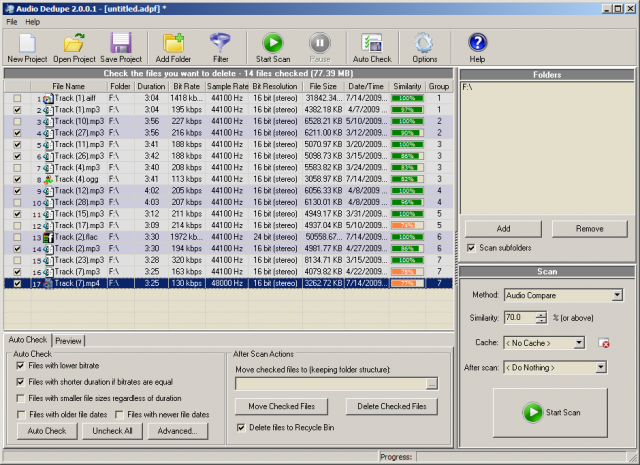Sort list by Similarity column header
Viewport: 640px width, 465px height.
click(407, 86)
